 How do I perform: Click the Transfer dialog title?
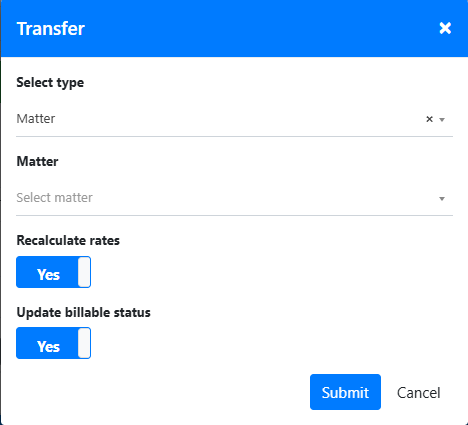tap(51, 29)
